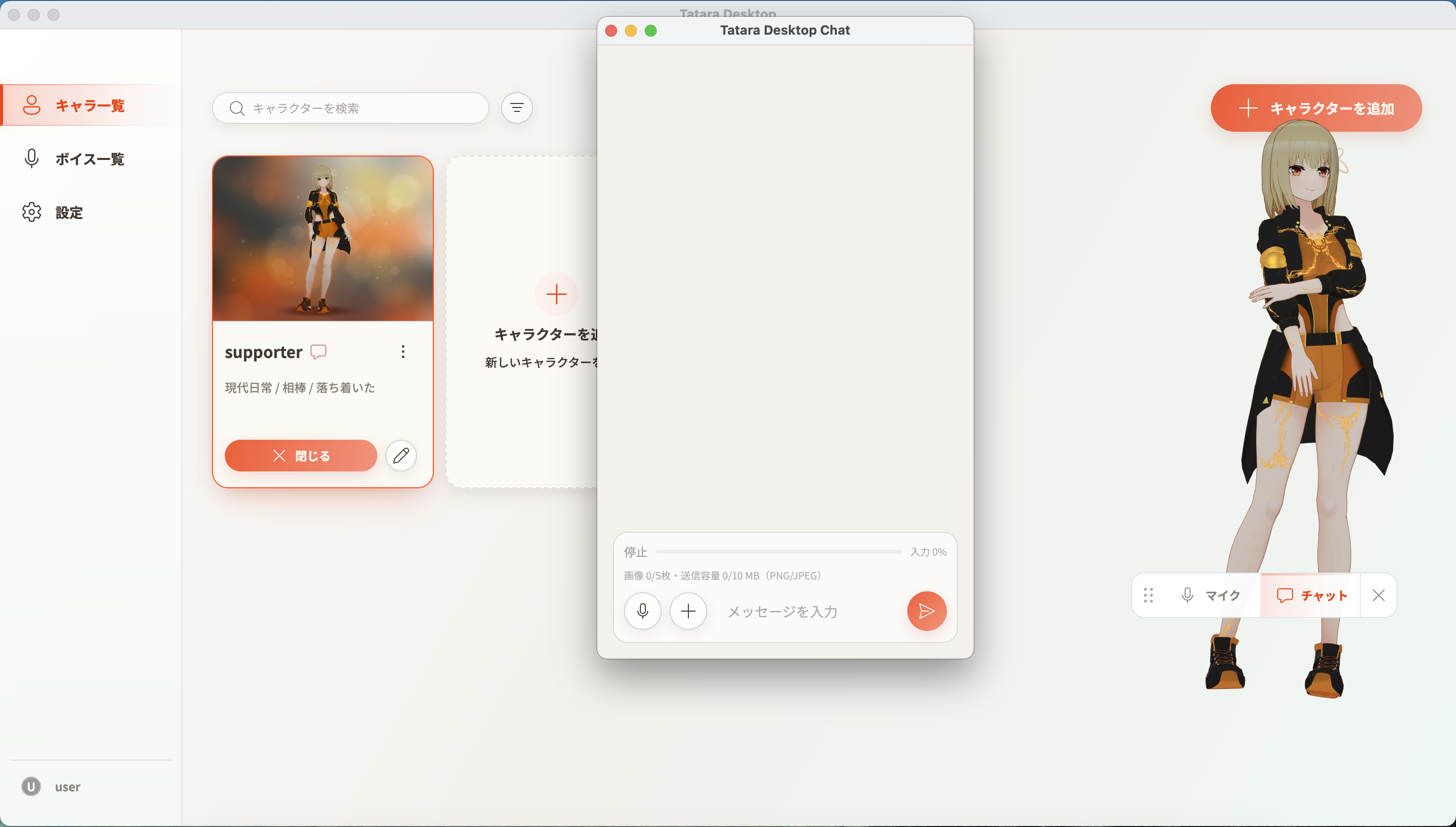This screenshot has height=827, width=1456.
Task: Click the input level progress bar
Action: 779,552
